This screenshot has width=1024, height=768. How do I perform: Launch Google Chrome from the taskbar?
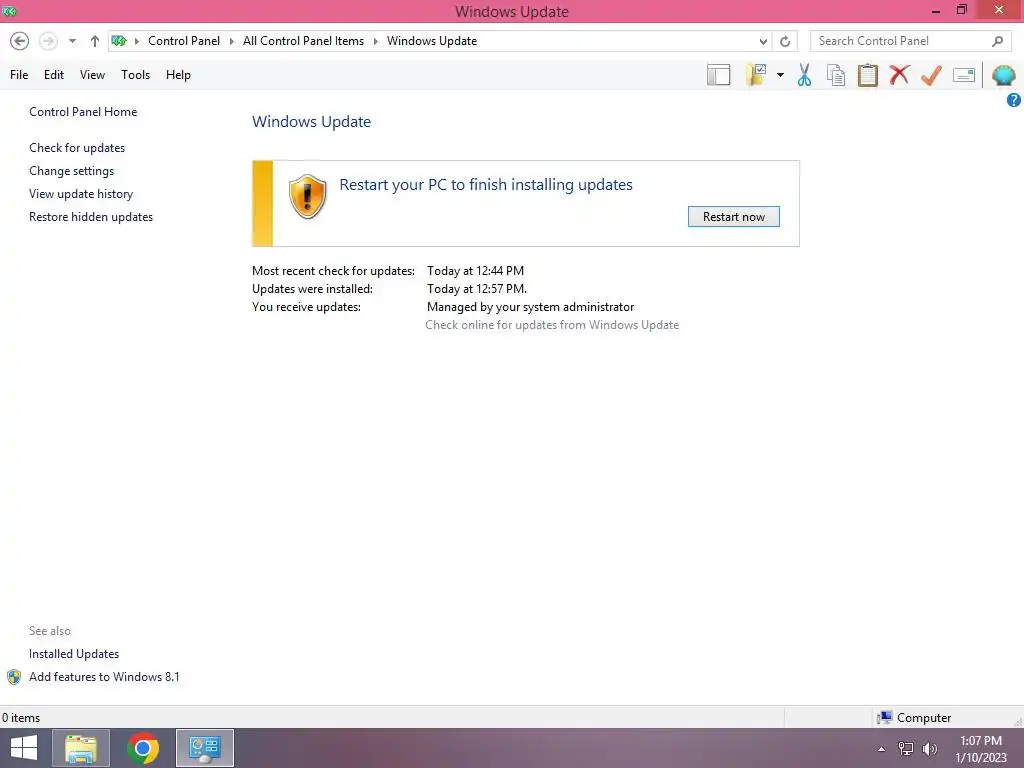143,748
